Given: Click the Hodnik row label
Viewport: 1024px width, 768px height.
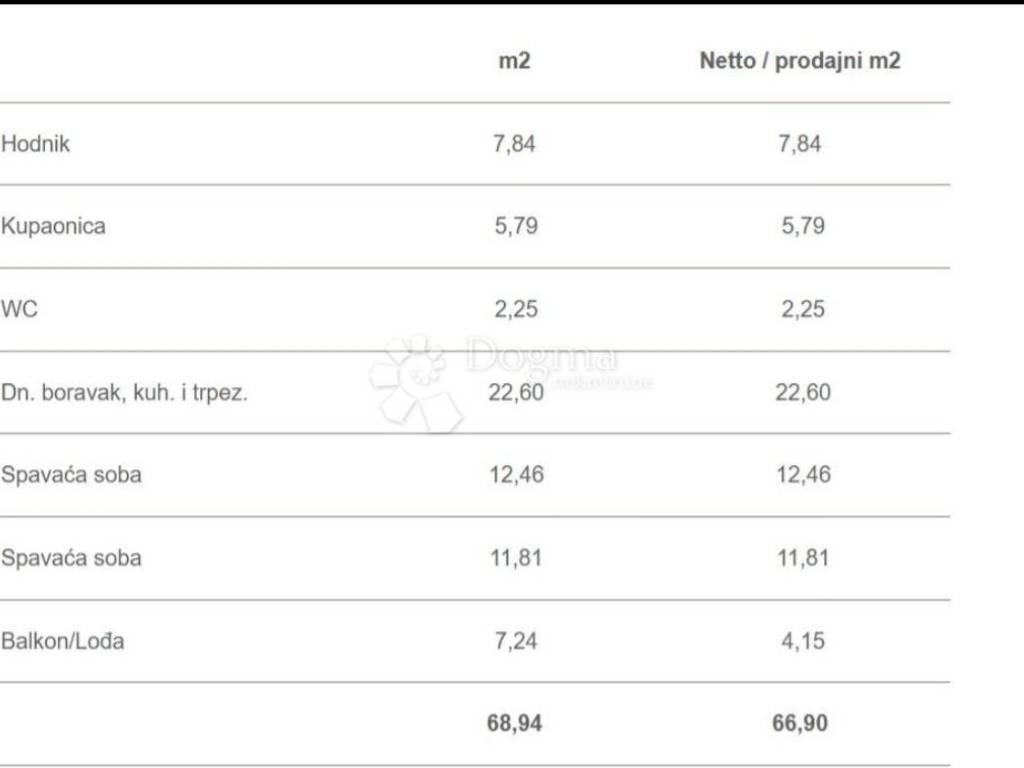Looking at the screenshot, I should click(x=36, y=143).
